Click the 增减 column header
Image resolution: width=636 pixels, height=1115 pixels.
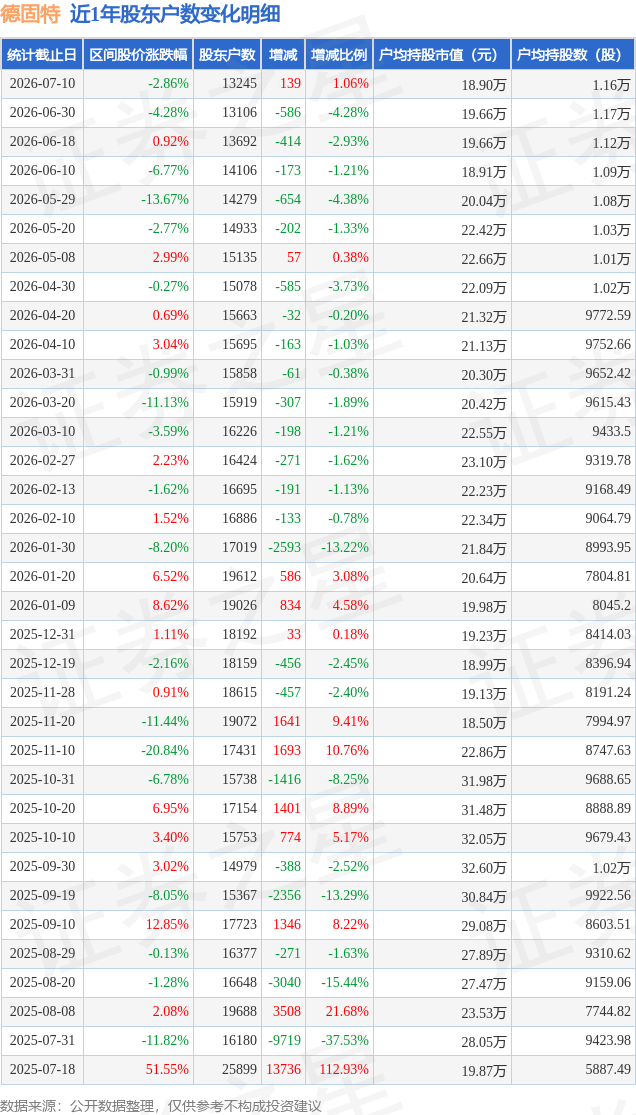(x=283, y=54)
